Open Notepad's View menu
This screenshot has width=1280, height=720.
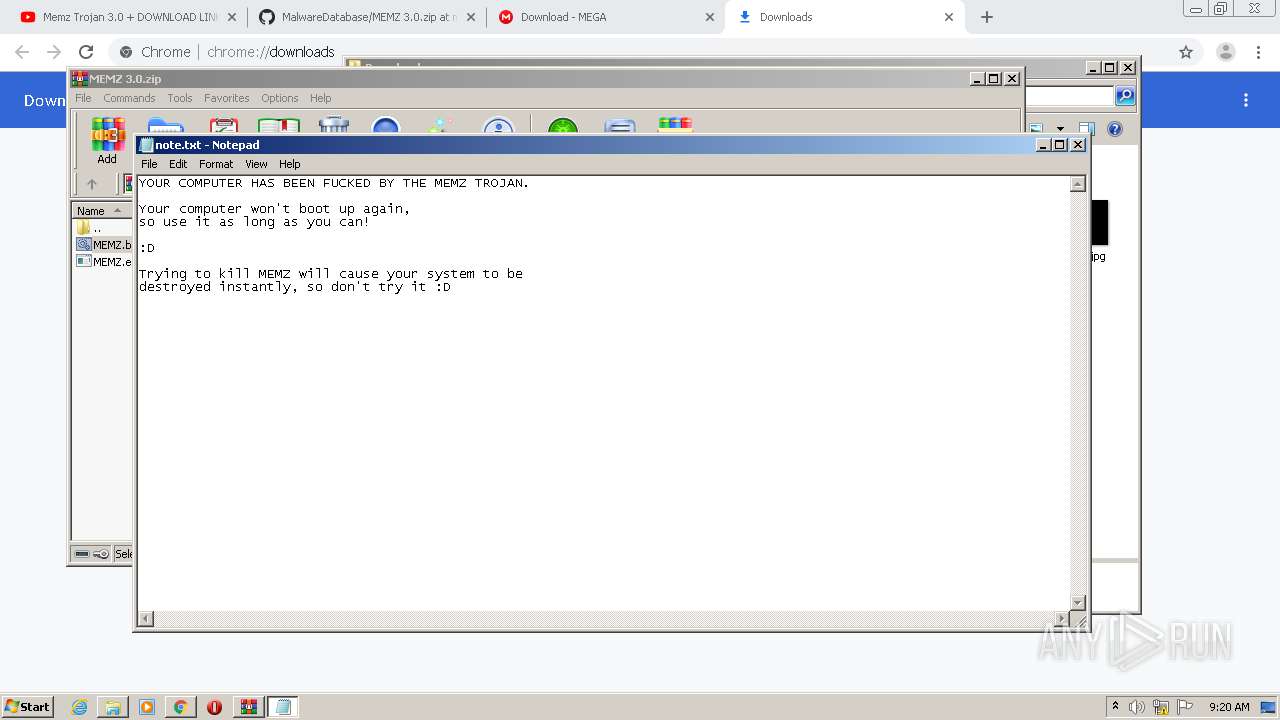click(256, 164)
